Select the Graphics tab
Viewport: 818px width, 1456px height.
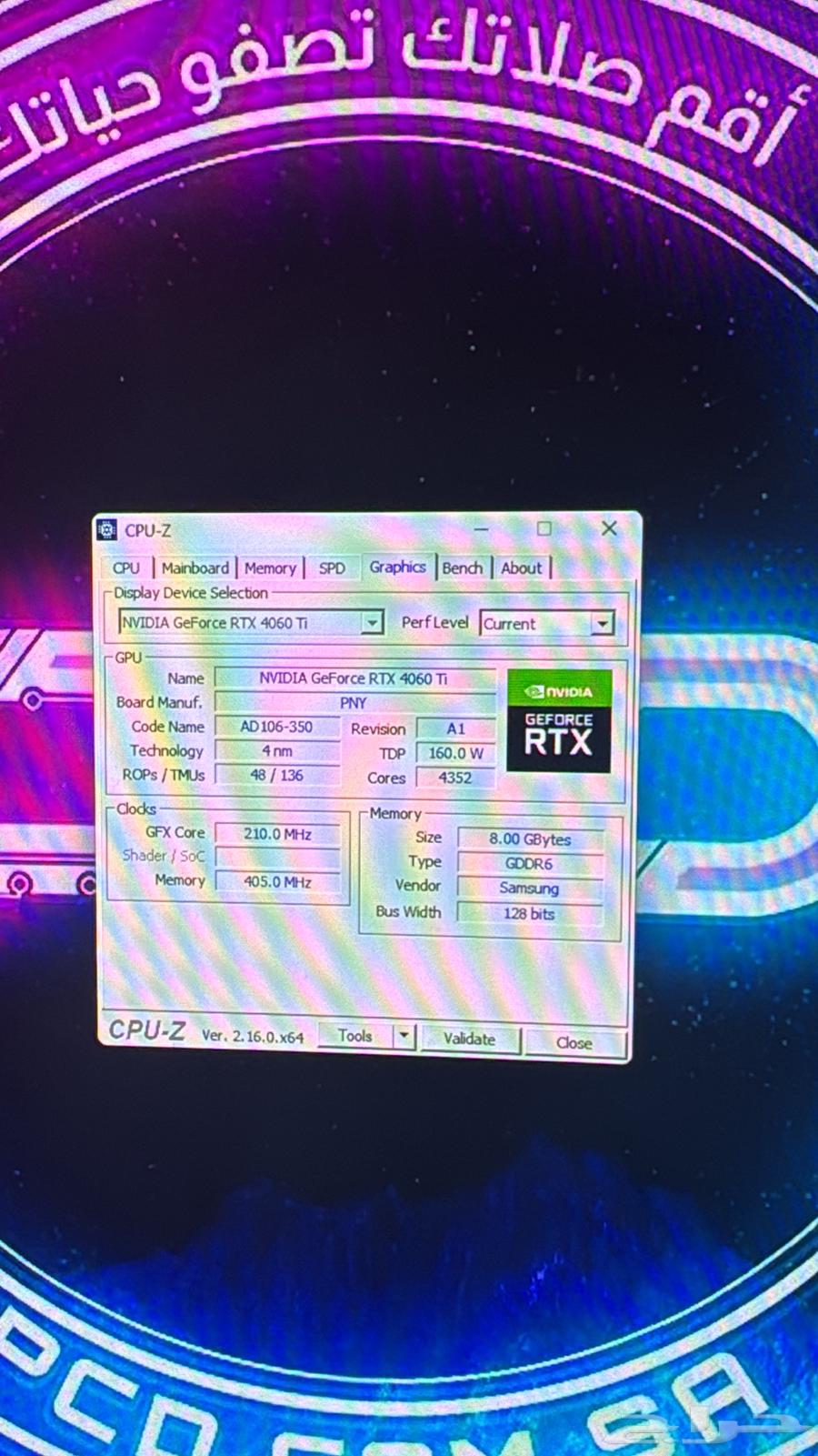398,567
